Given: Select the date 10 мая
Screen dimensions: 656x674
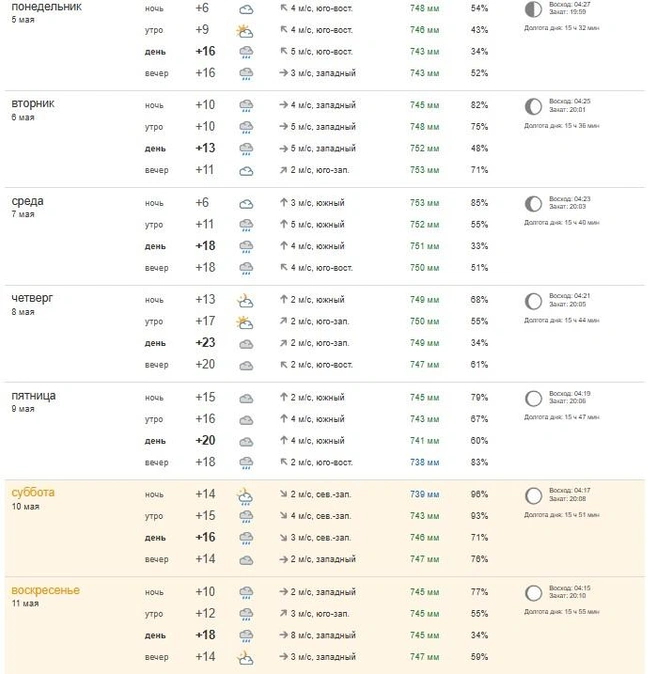Looking at the screenshot, I should [25, 506].
